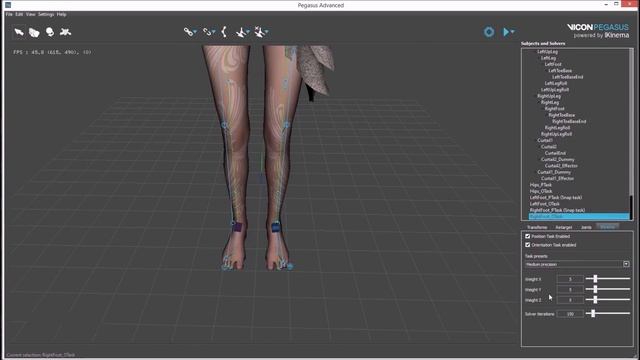Click the highlighted fourth properties tab
The height and width of the screenshot is (360, 640).
pyautogui.click(x=608, y=226)
